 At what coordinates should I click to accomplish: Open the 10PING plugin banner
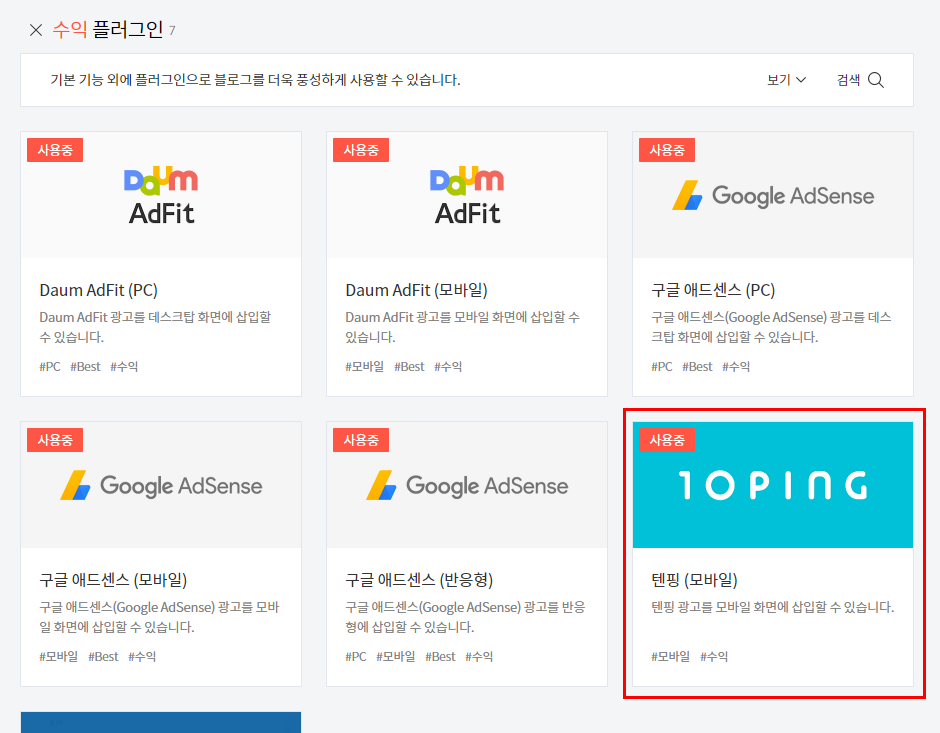(773, 485)
